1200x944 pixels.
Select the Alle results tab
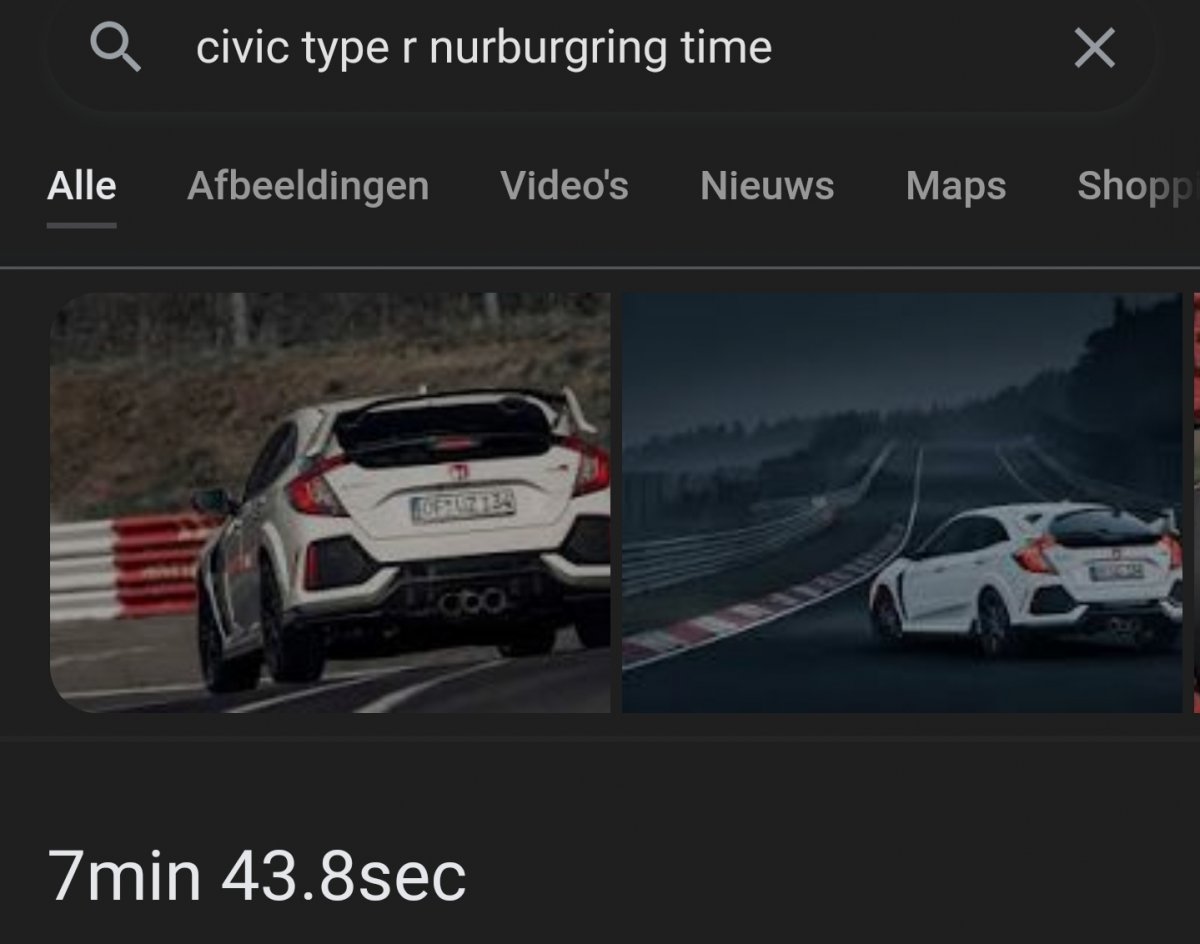[82, 186]
